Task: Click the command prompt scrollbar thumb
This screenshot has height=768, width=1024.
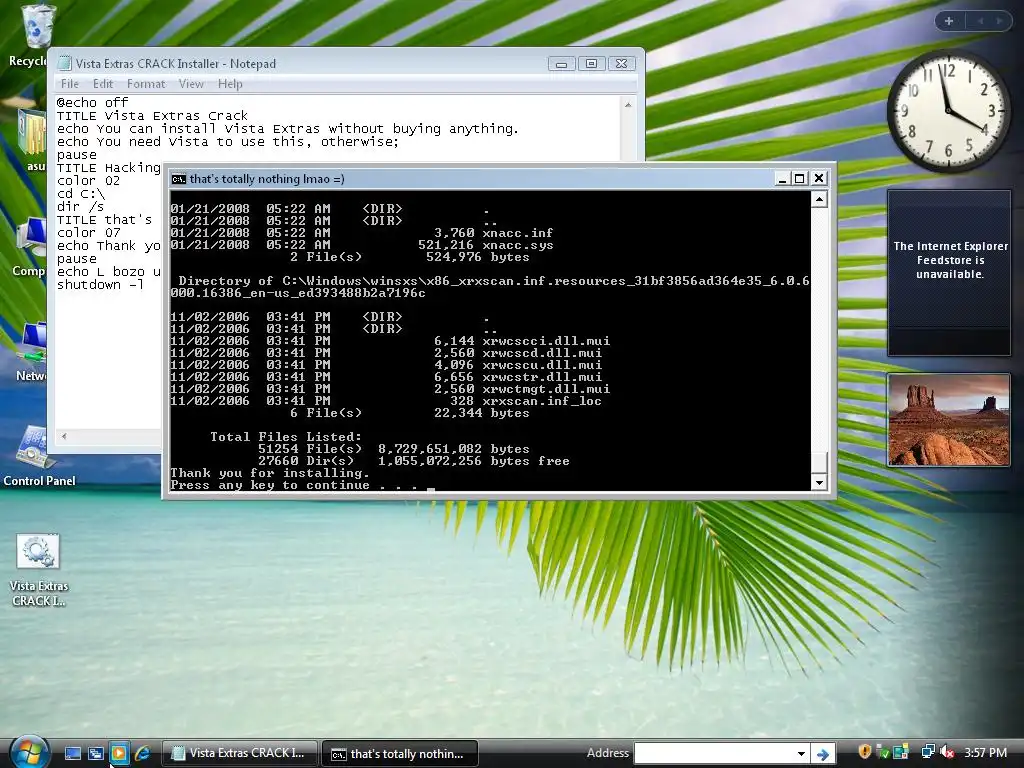Action: tap(819, 463)
